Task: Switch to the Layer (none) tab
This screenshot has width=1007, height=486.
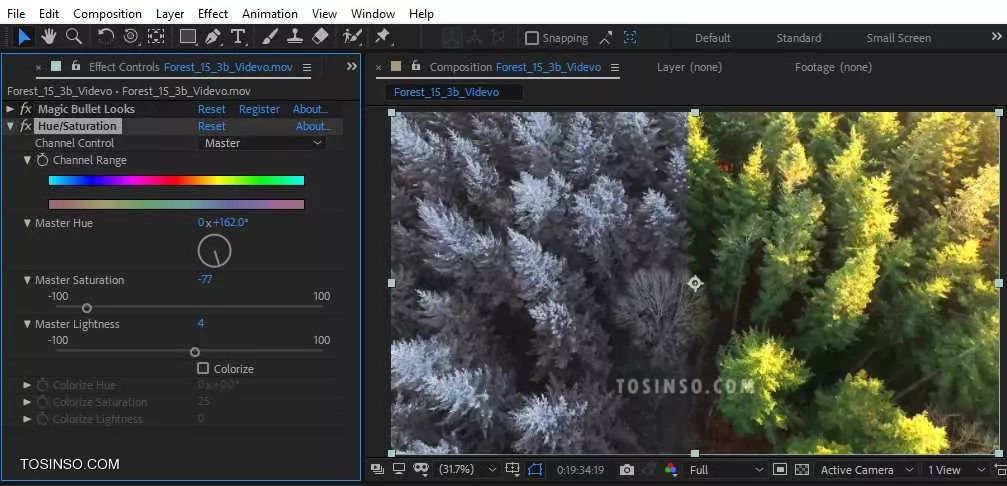Action: click(x=689, y=67)
